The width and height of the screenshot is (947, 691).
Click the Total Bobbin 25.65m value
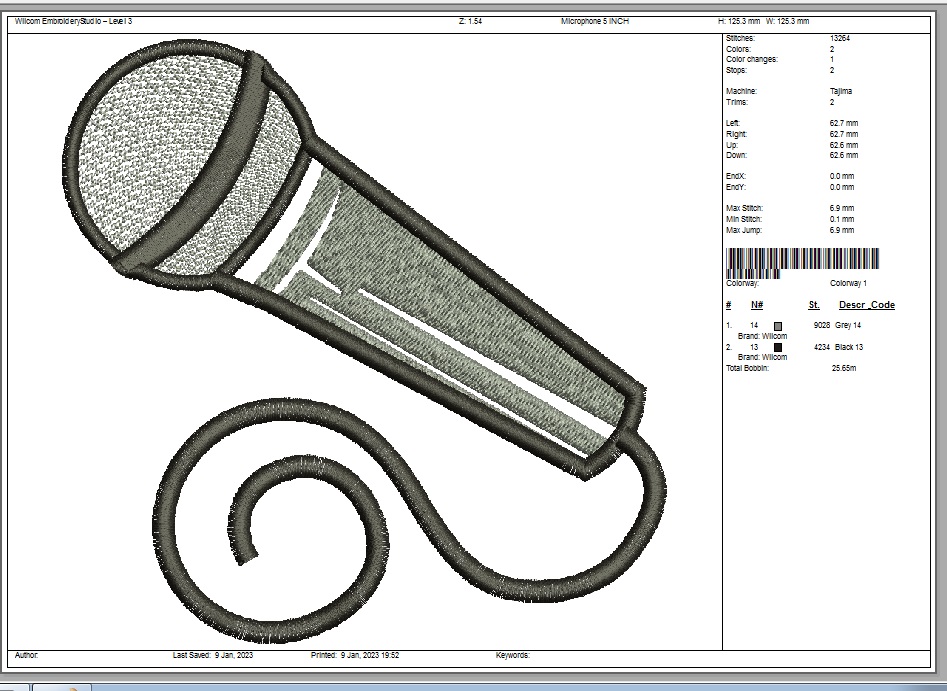844,368
